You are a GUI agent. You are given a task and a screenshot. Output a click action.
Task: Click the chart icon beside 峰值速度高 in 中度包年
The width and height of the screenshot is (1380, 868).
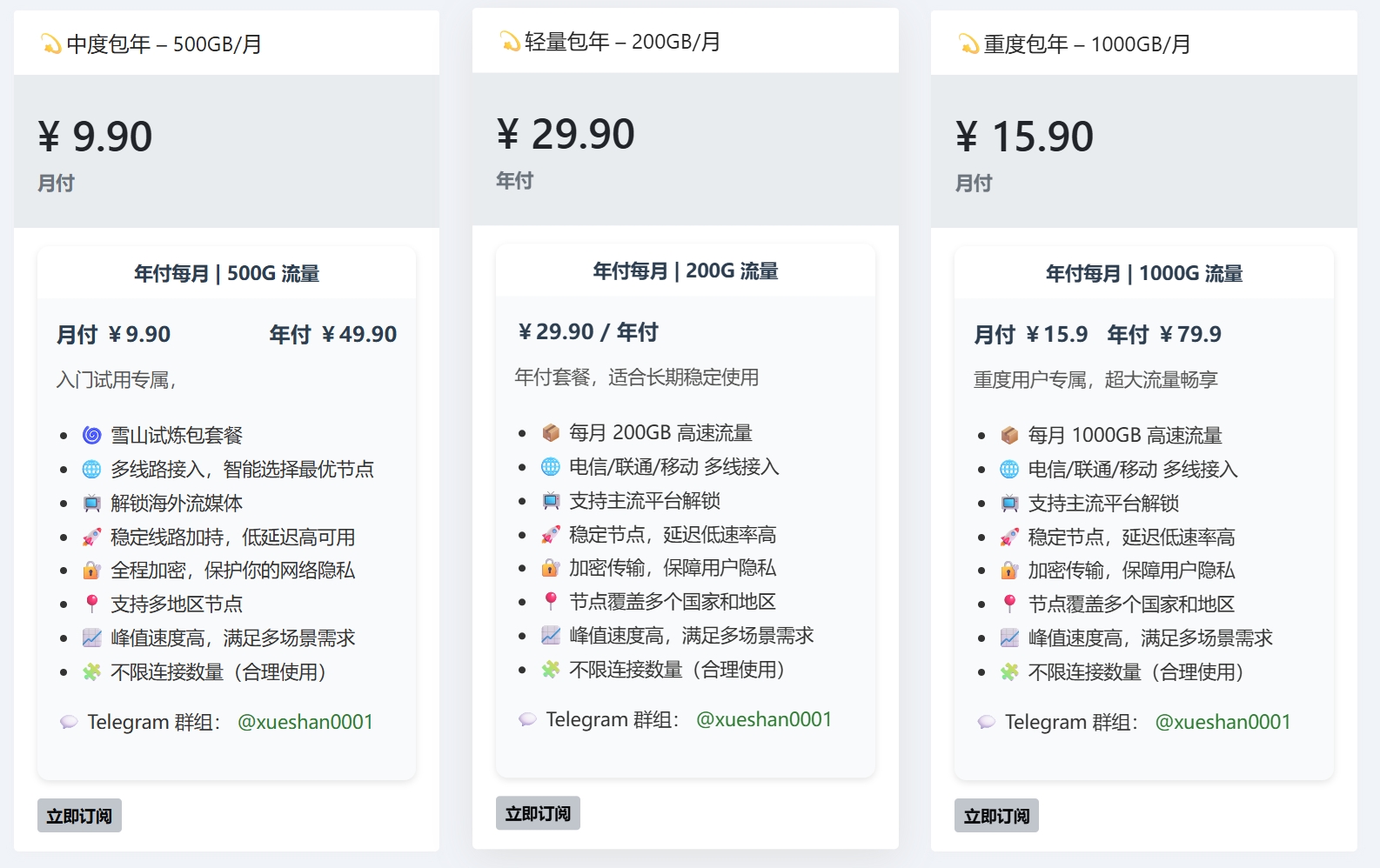click(x=92, y=638)
